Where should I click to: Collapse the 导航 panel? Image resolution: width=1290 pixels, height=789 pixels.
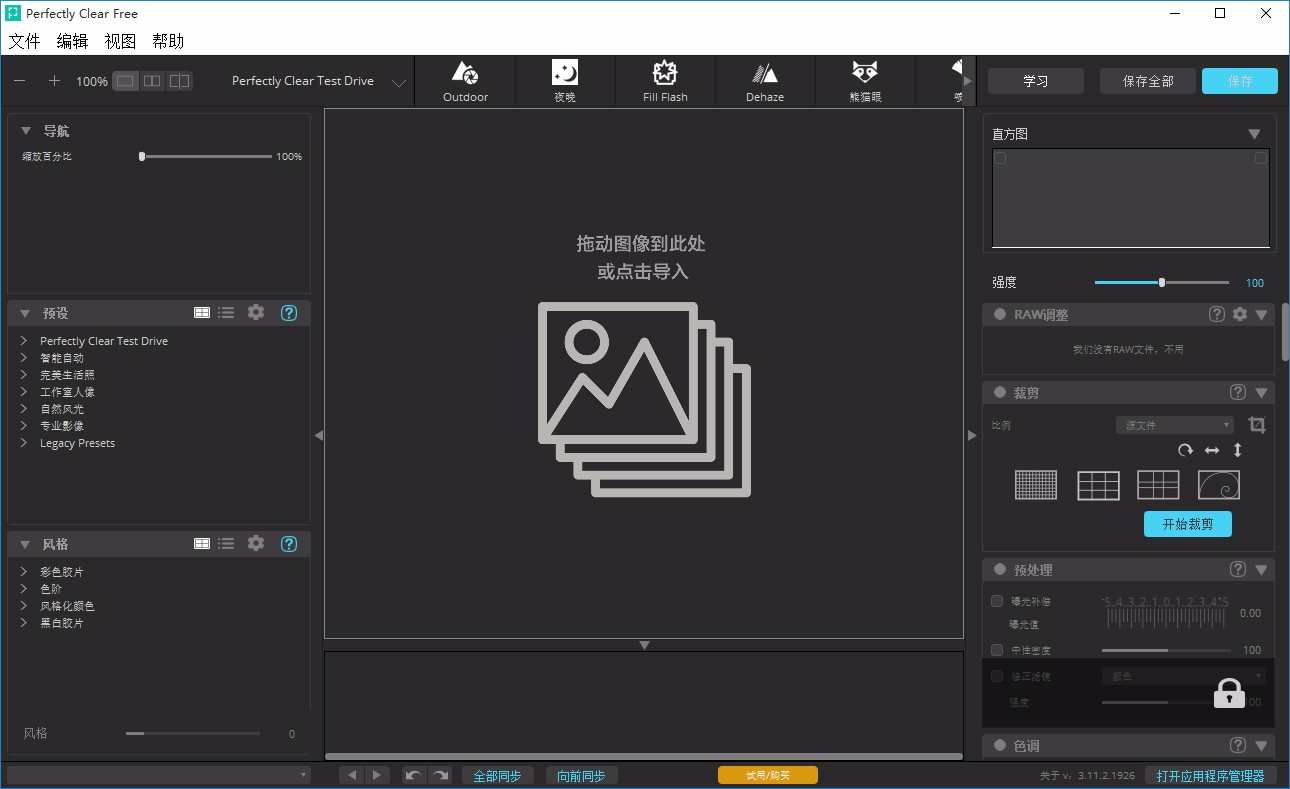pos(25,131)
